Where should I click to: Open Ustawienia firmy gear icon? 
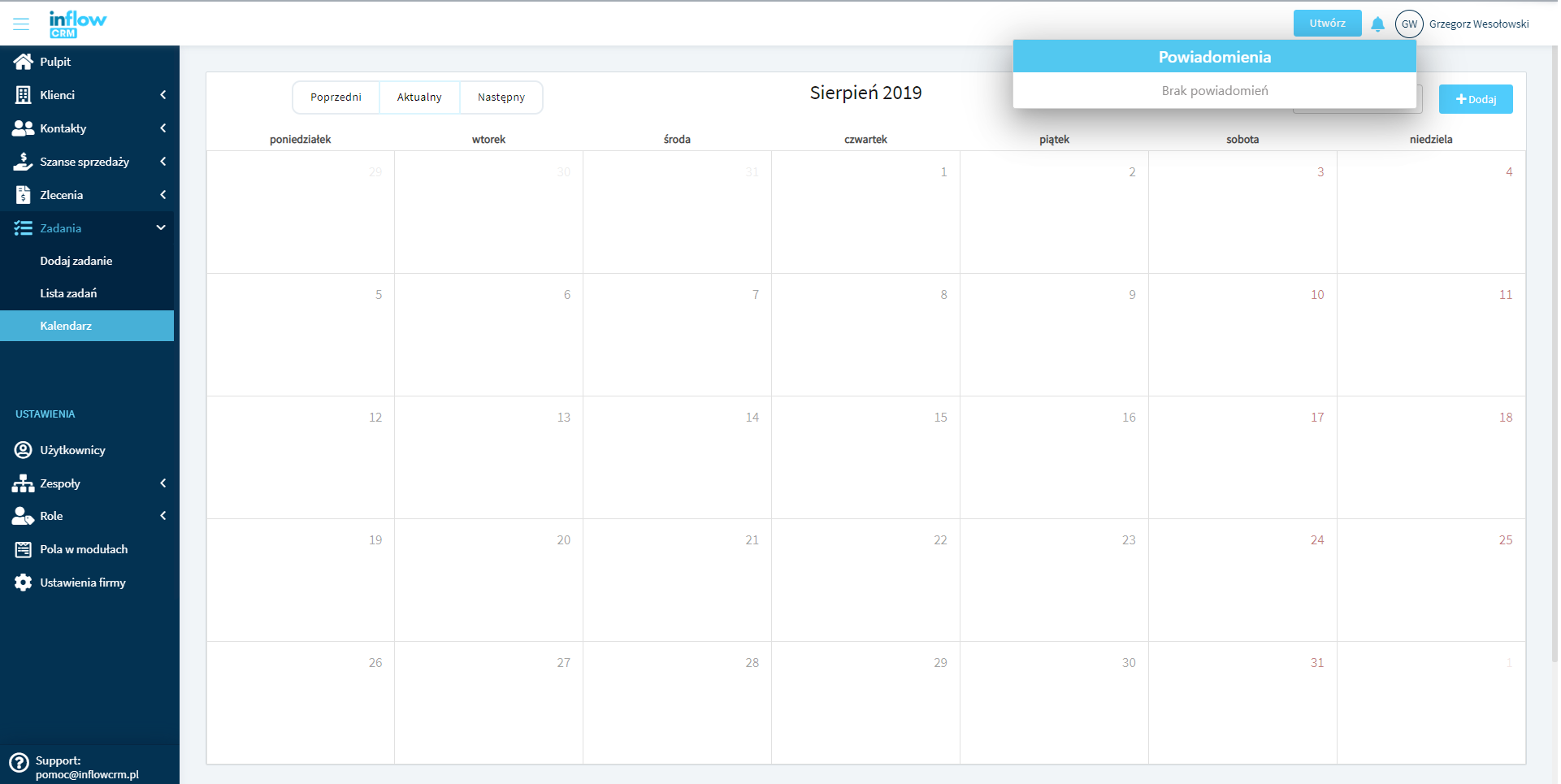(x=23, y=583)
